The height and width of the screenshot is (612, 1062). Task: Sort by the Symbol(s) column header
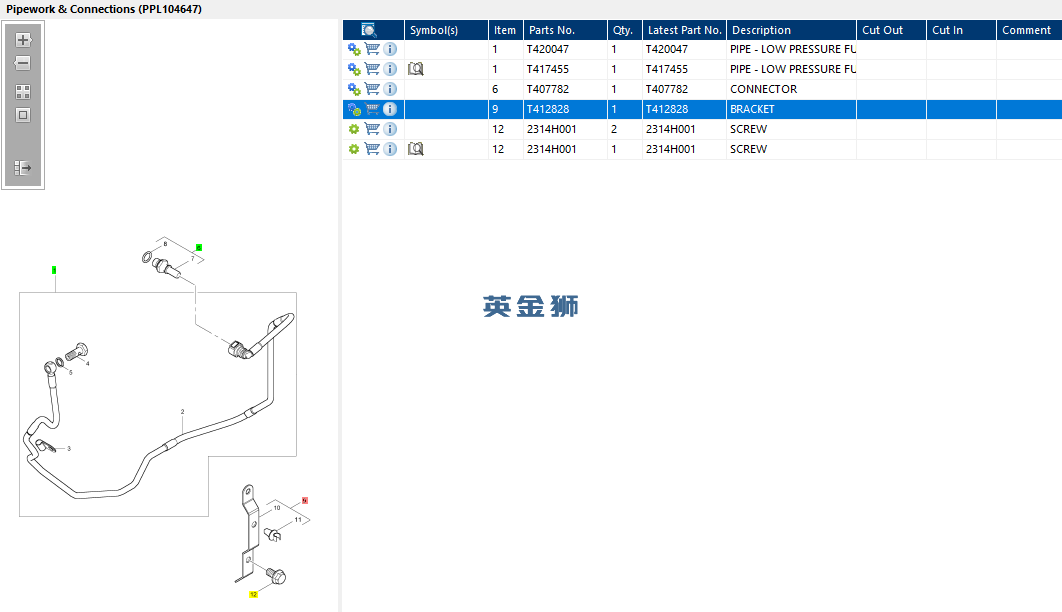pyautogui.click(x=446, y=30)
